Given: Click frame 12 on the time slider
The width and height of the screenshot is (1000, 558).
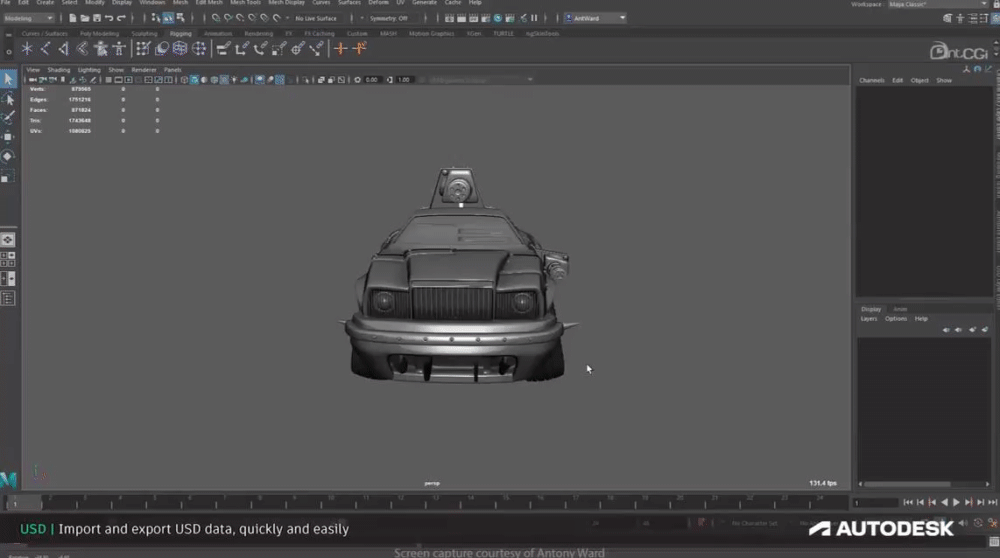Looking at the screenshot, I should [401, 503].
